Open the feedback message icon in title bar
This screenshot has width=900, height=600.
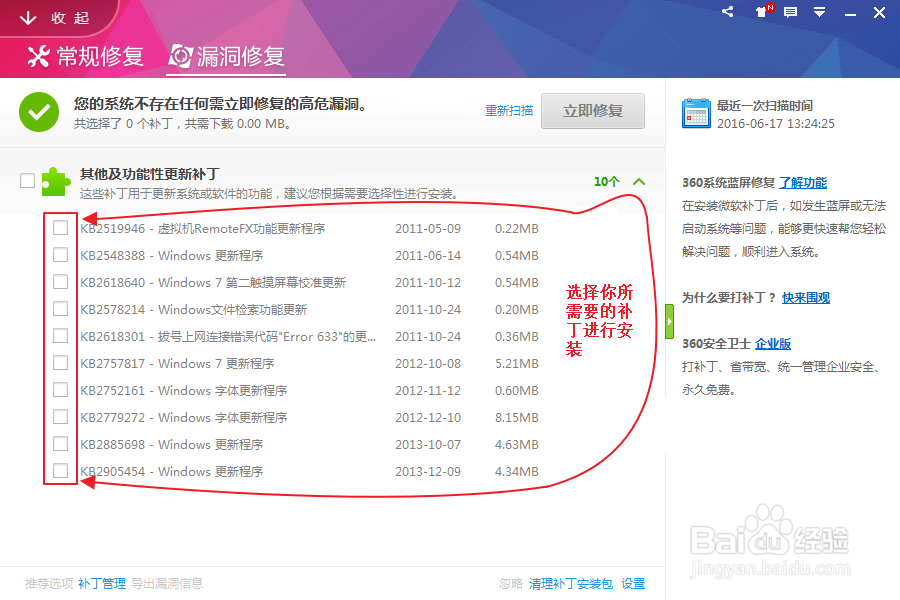(x=790, y=12)
